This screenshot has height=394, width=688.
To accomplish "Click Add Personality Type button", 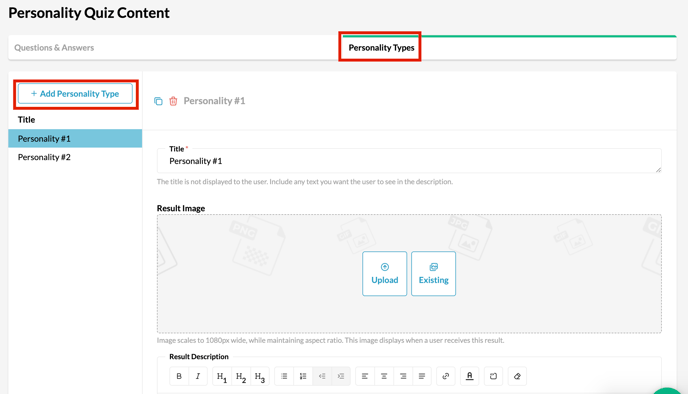I will [75, 93].
